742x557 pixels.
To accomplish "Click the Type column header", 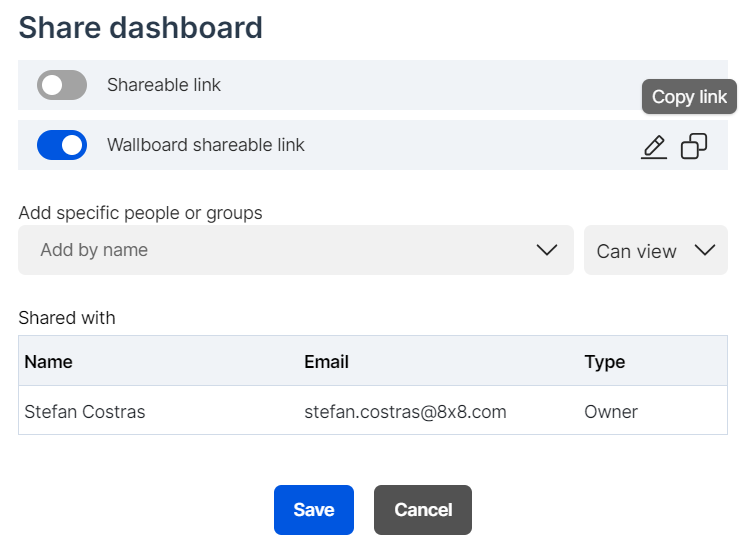I will click(x=604, y=362).
